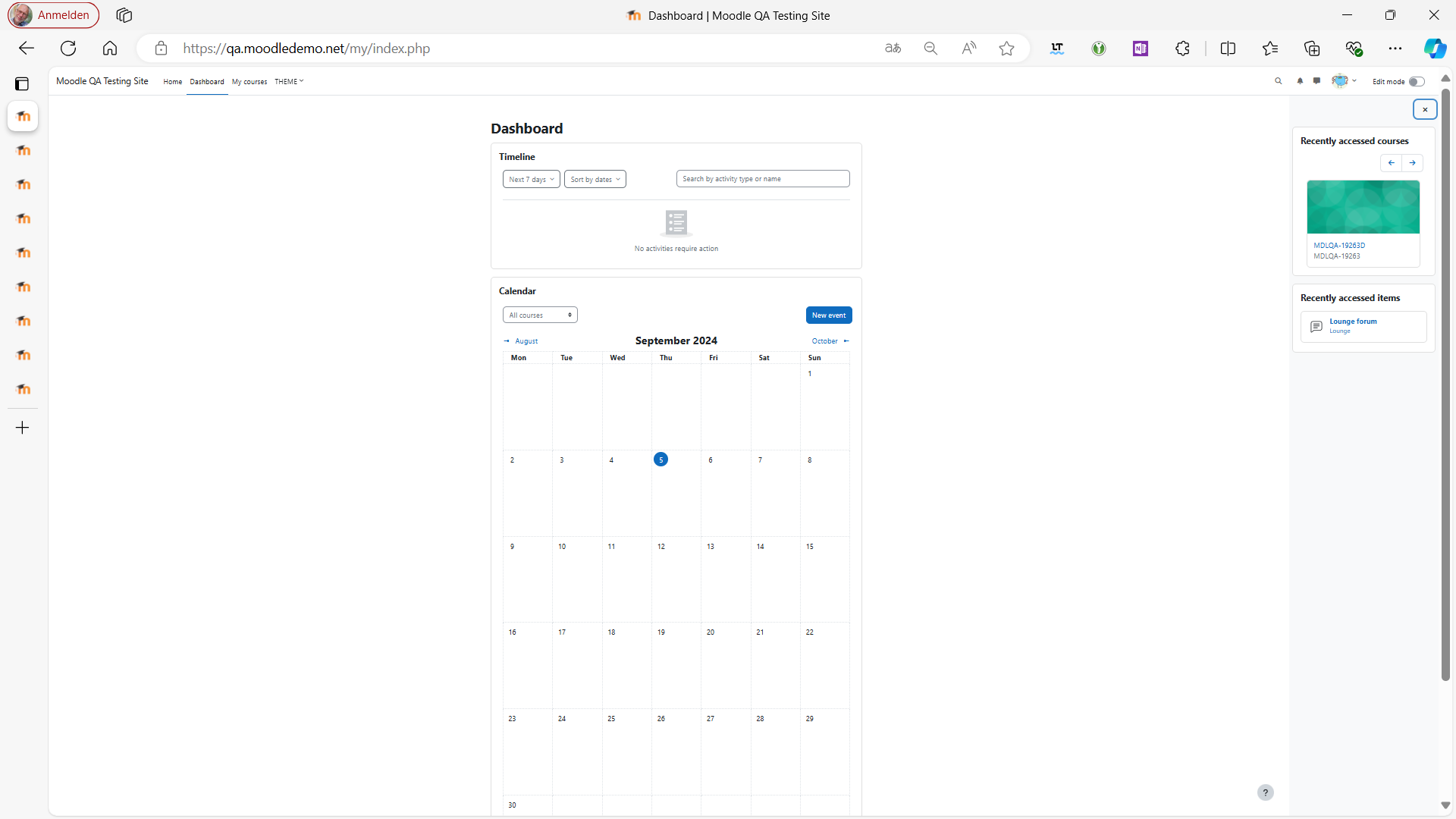View site information lock icon

point(161,49)
